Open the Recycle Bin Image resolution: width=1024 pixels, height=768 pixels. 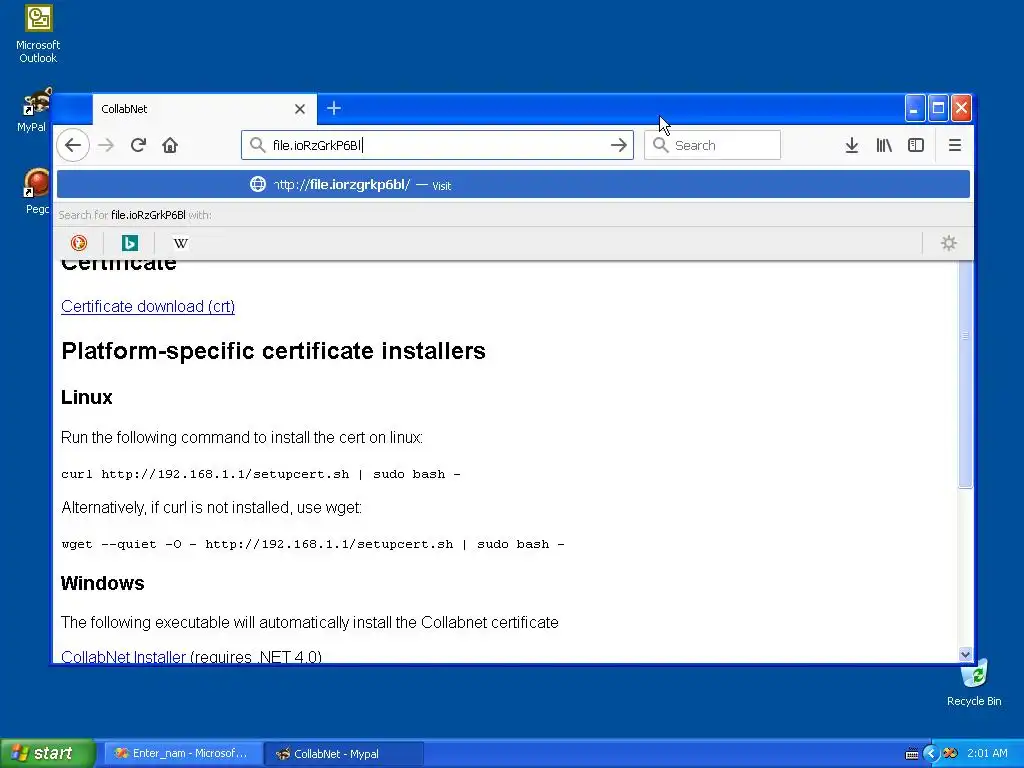974,683
